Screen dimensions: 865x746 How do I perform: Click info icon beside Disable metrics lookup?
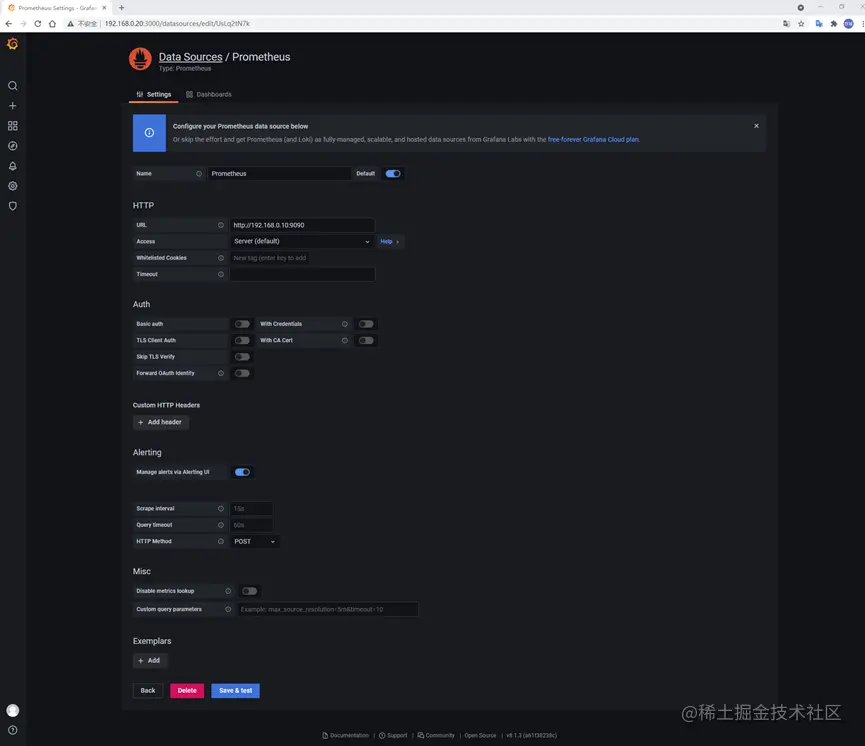tap(228, 591)
